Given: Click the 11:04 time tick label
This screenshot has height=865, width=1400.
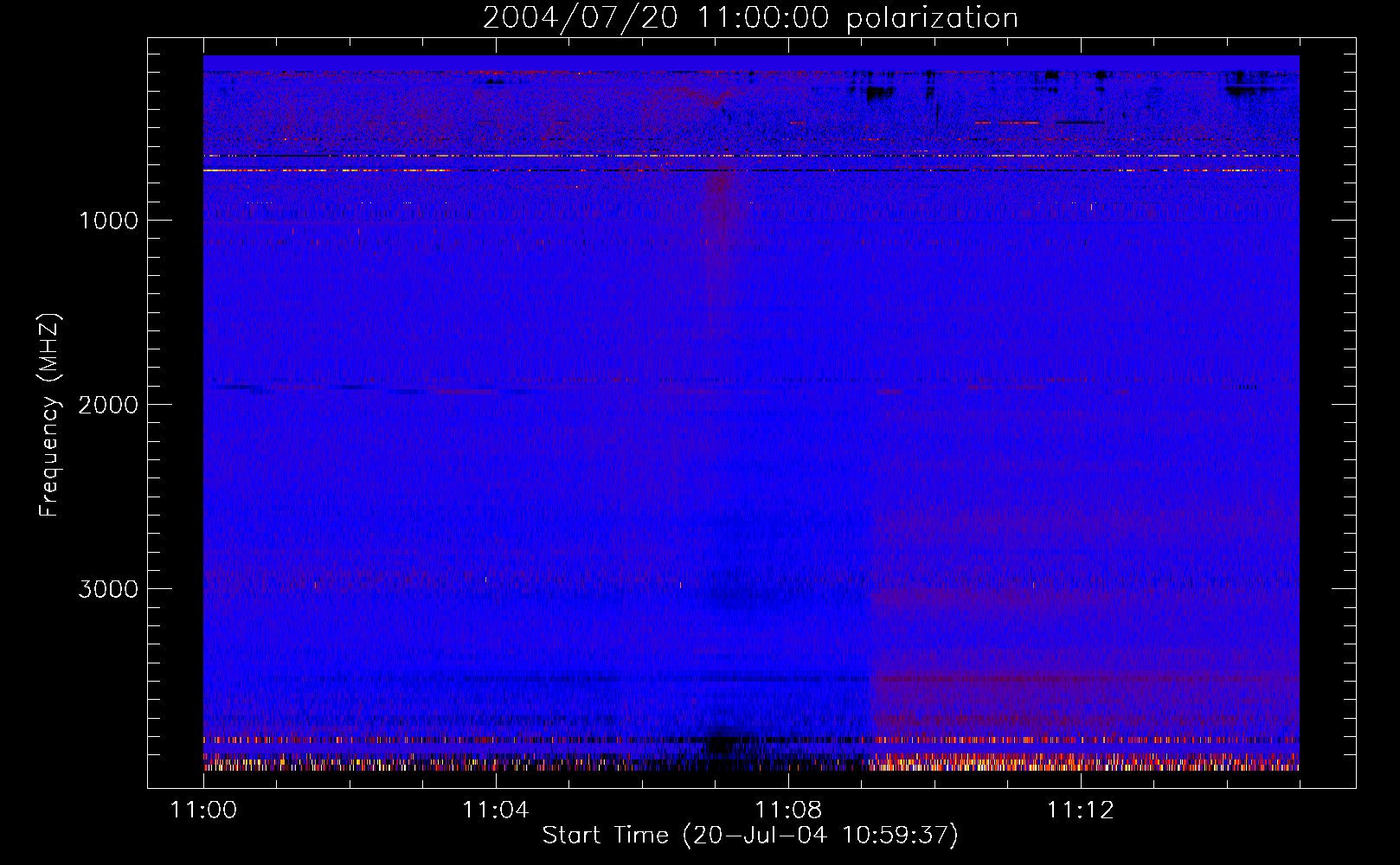Looking at the screenshot, I should (x=496, y=811).
